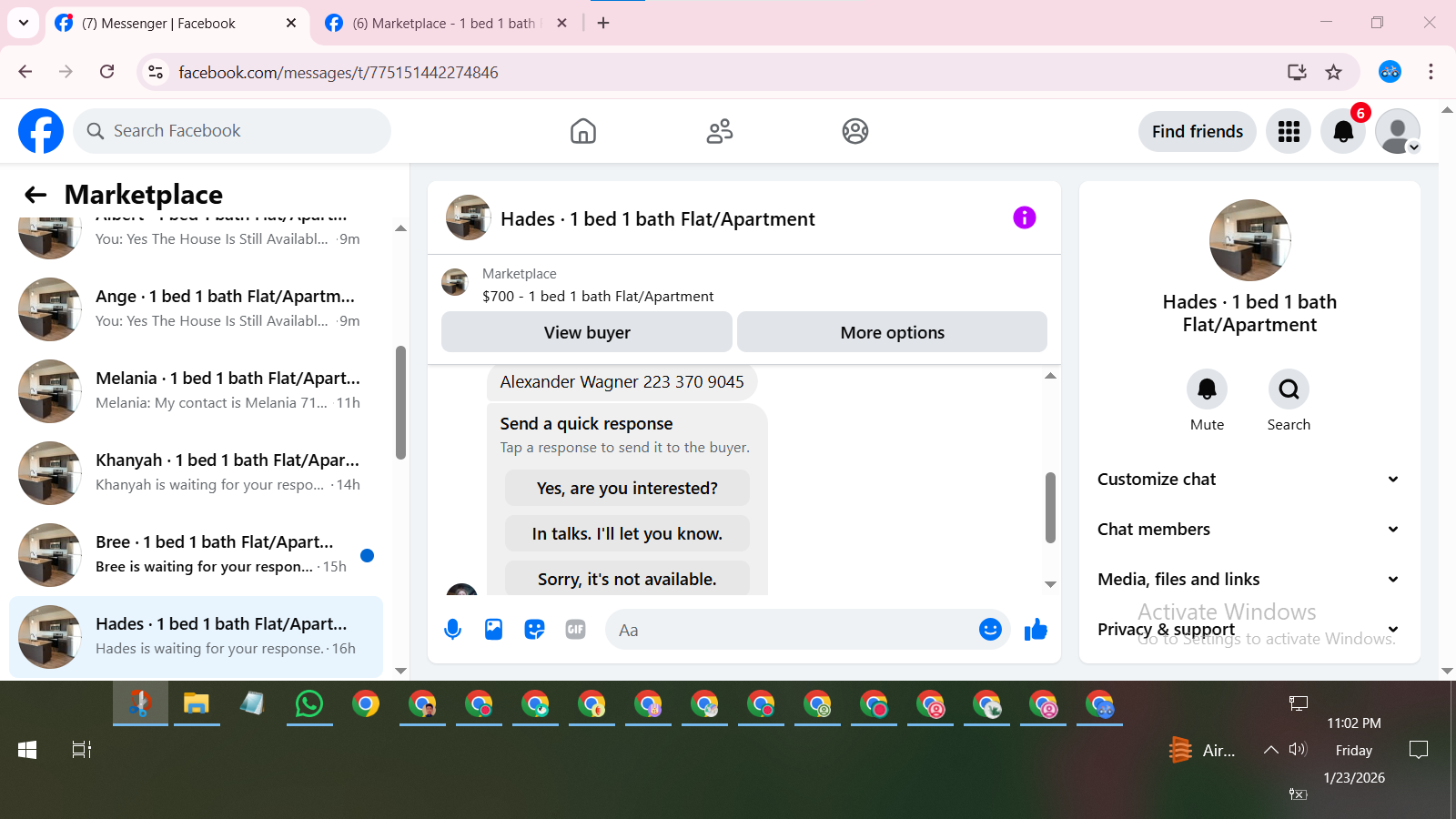Open the Facebook menu grid icon
The width and height of the screenshot is (1456, 819).
click(x=1289, y=131)
